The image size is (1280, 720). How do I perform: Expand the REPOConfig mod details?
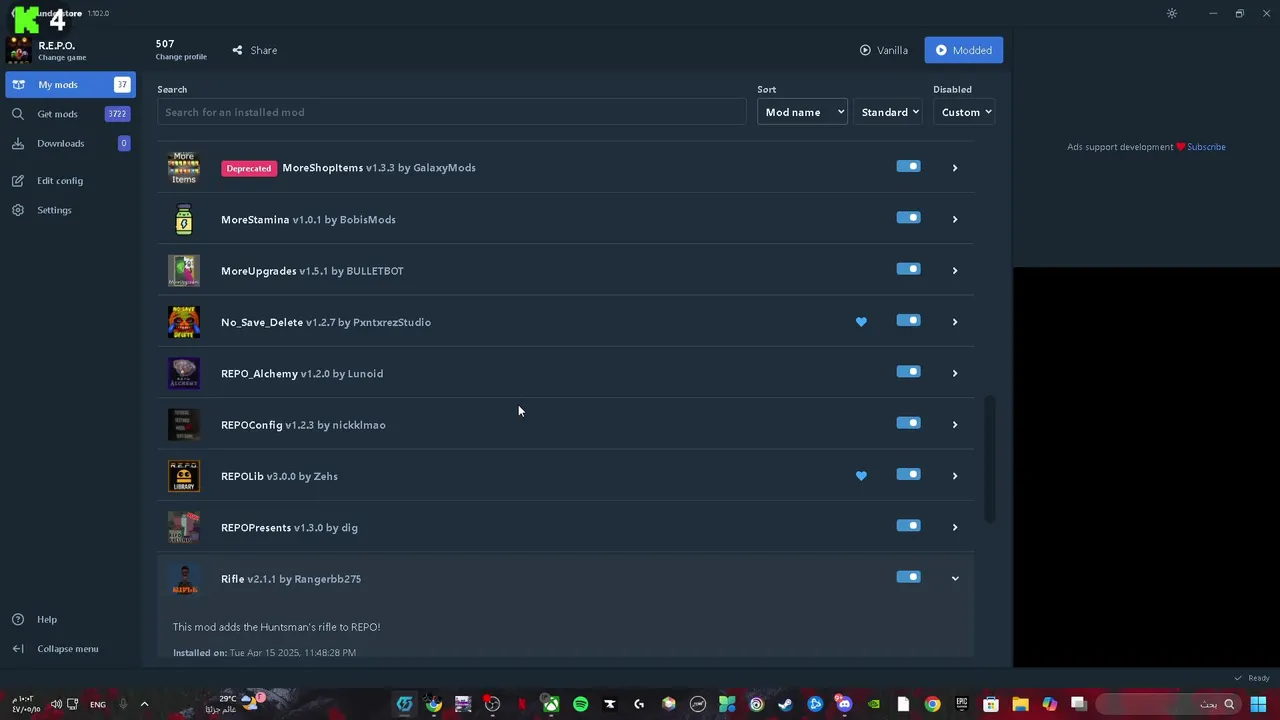pyautogui.click(x=955, y=424)
